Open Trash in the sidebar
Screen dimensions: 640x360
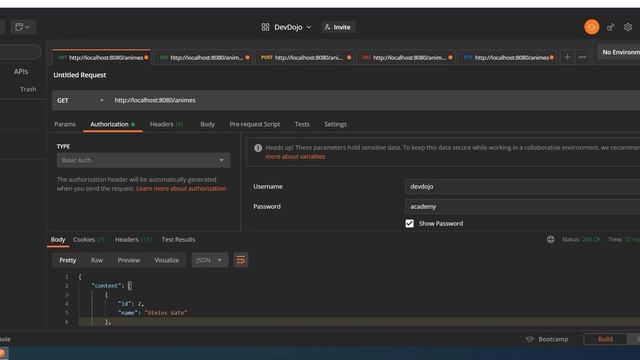28,89
